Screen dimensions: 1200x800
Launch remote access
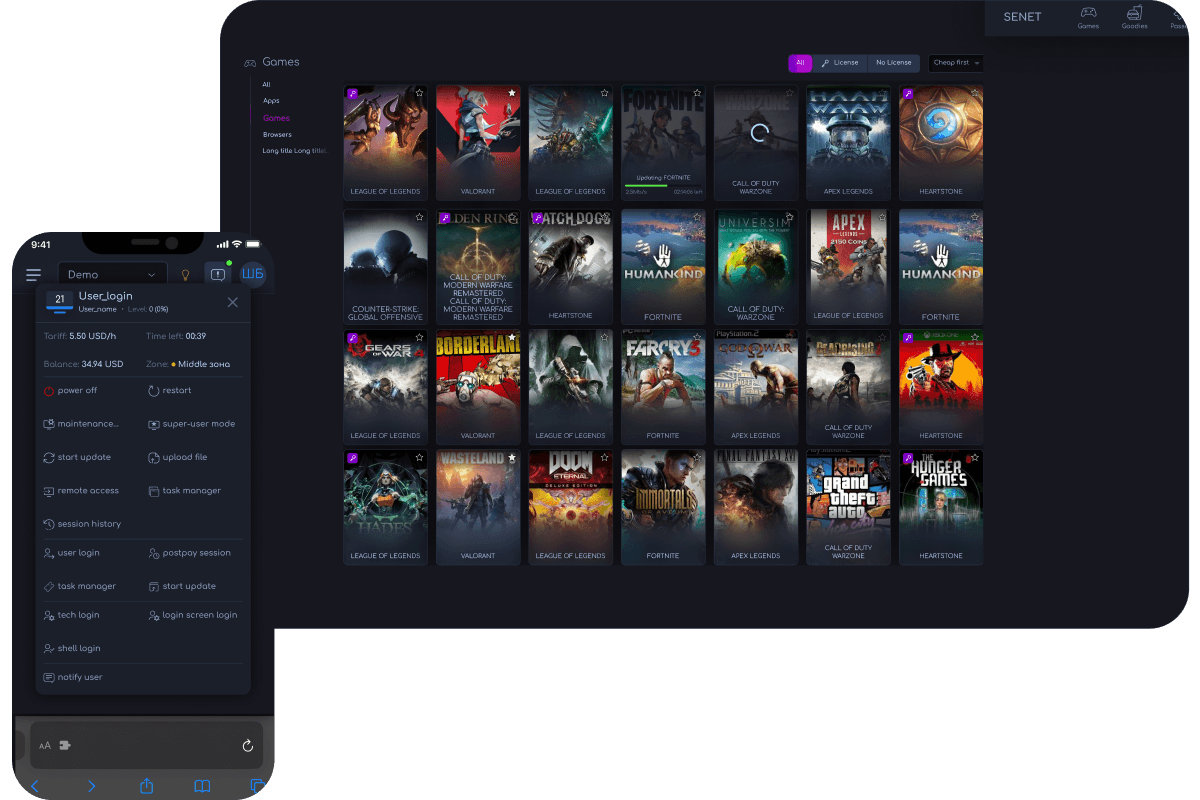coord(81,491)
